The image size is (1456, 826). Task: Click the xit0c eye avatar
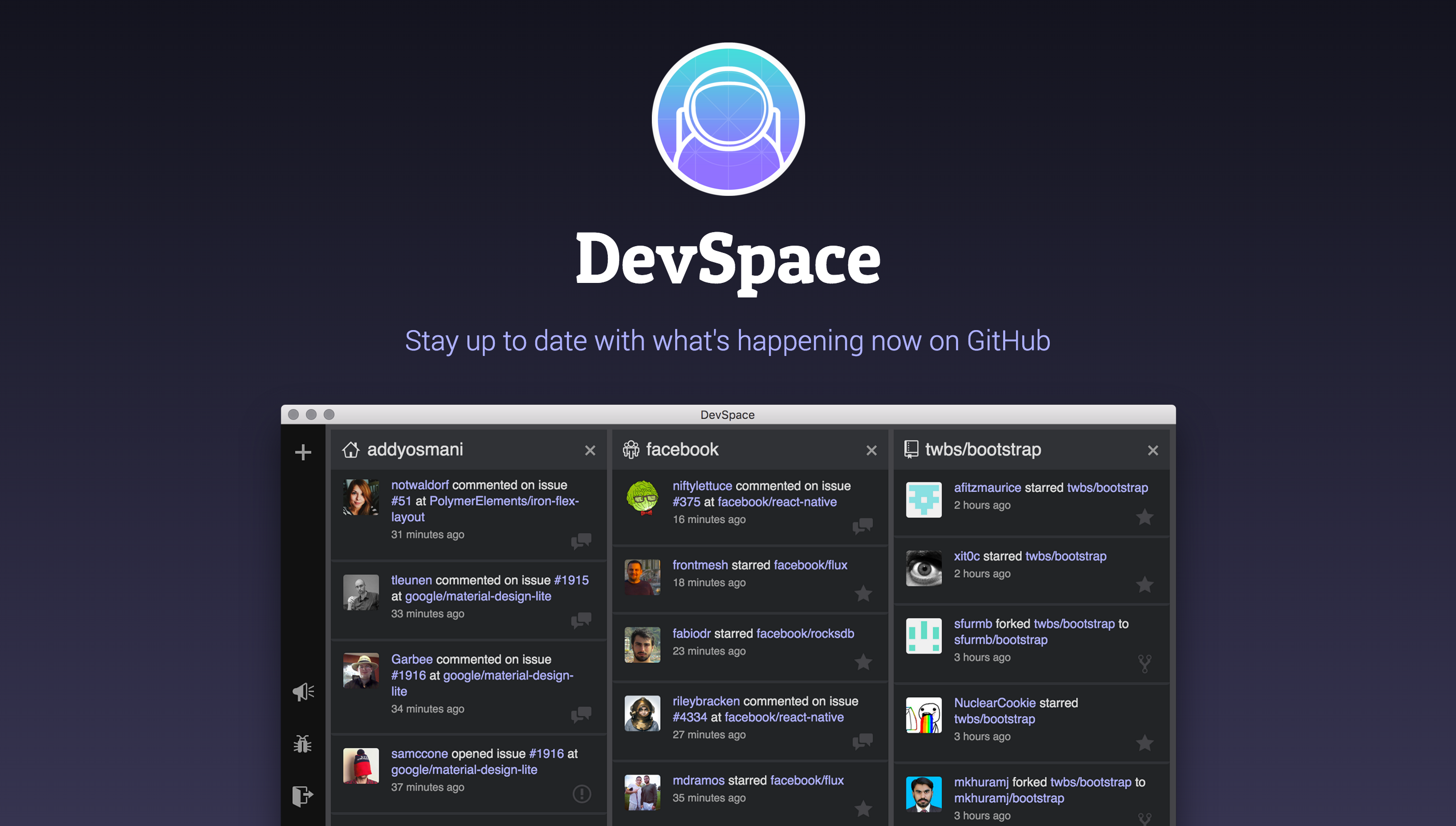click(x=923, y=568)
